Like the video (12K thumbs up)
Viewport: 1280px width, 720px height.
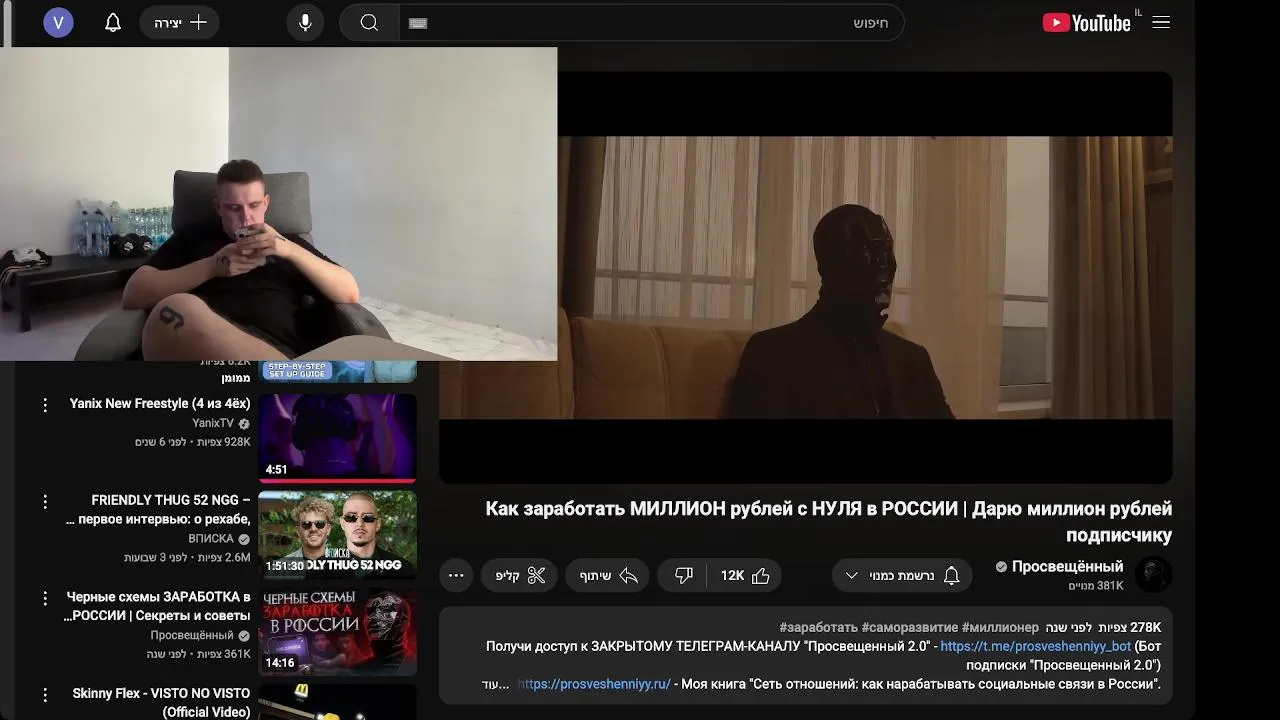(745, 575)
